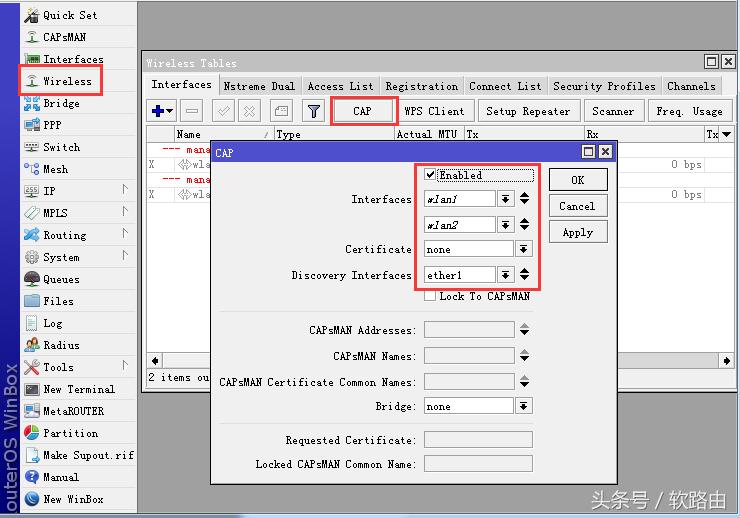This screenshot has height=518, width=740.
Task: Click the Scanner button
Action: [x=613, y=111]
